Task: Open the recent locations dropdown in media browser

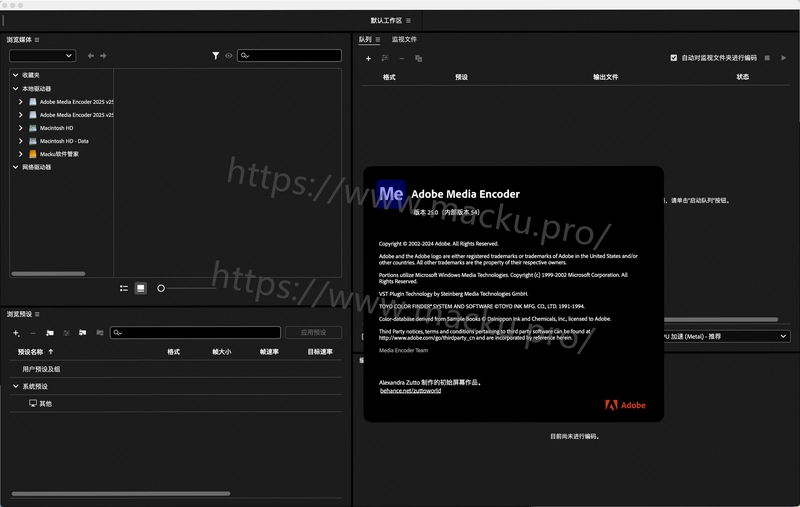Action: point(42,56)
